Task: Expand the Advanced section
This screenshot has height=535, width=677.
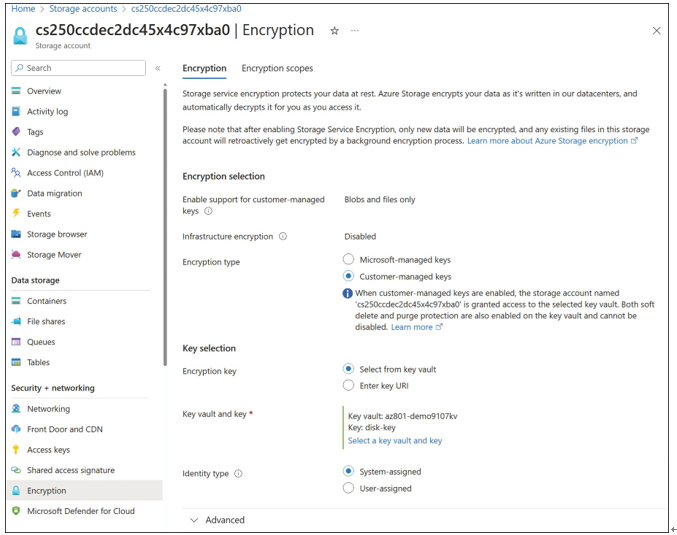Action: (x=218, y=520)
